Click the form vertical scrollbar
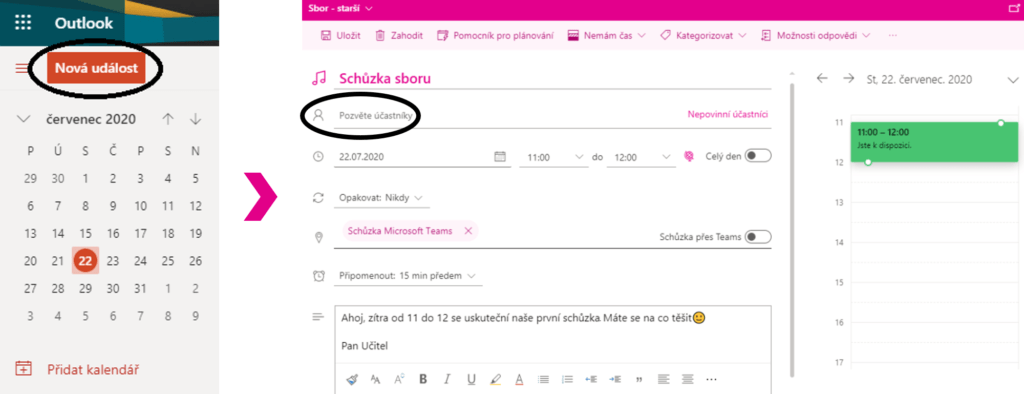The image size is (1024, 394). (793, 229)
